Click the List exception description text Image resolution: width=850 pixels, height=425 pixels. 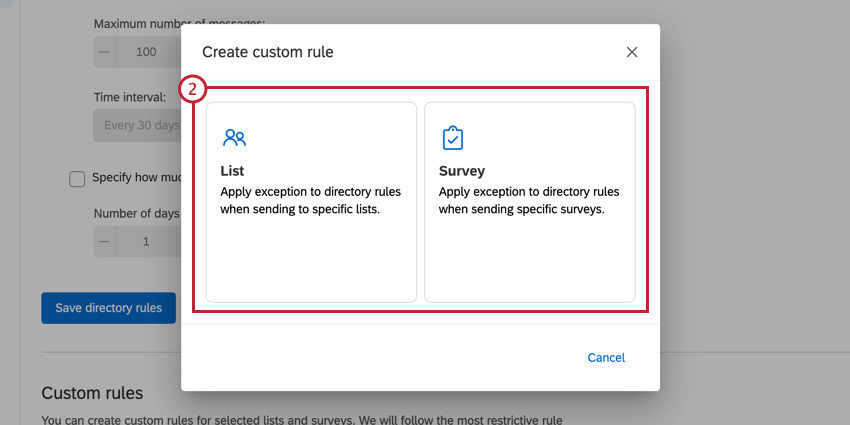pos(300,201)
